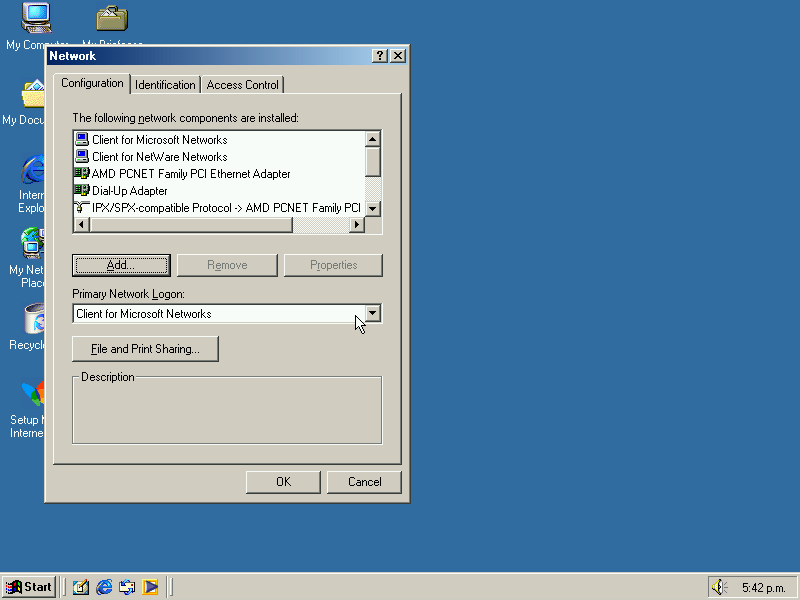This screenshot has height=600, width=800.
Task: Click the horizontal scrollbar thumb in component list
Action: point(191,224)
